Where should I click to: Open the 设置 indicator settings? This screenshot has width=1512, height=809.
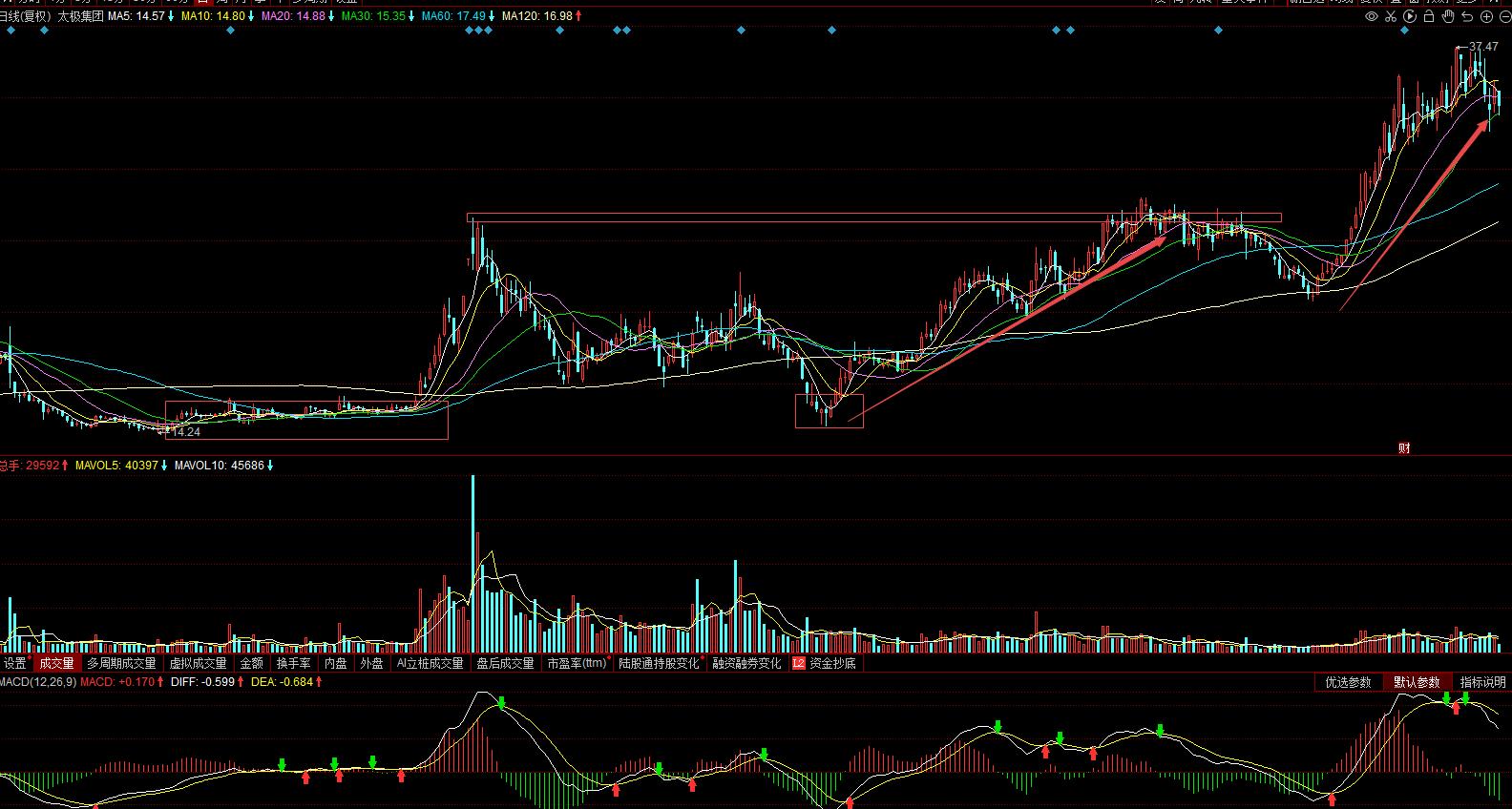(x=15, y=663)
